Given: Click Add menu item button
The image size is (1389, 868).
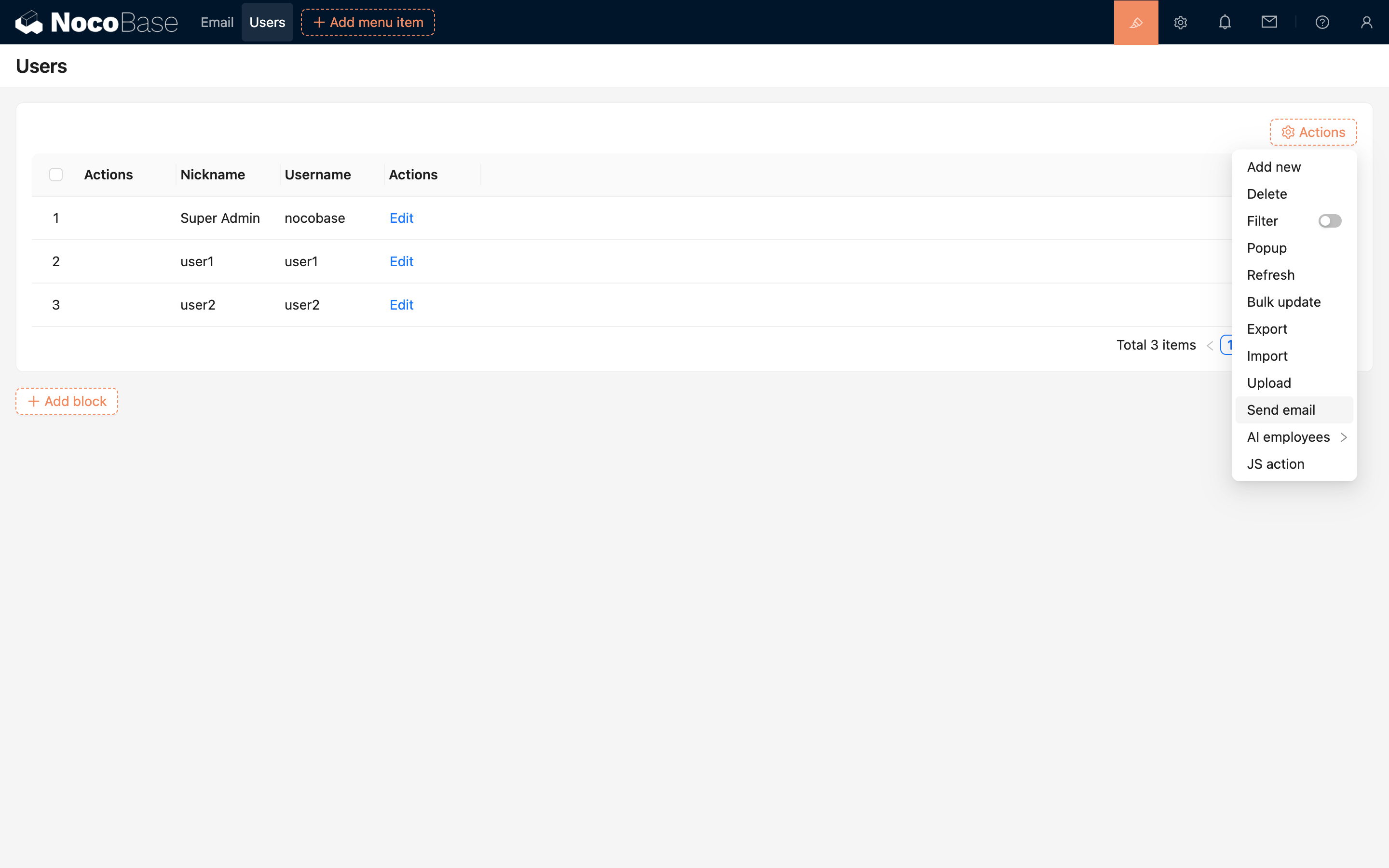Looking at the screenshot, I should 368,22.
